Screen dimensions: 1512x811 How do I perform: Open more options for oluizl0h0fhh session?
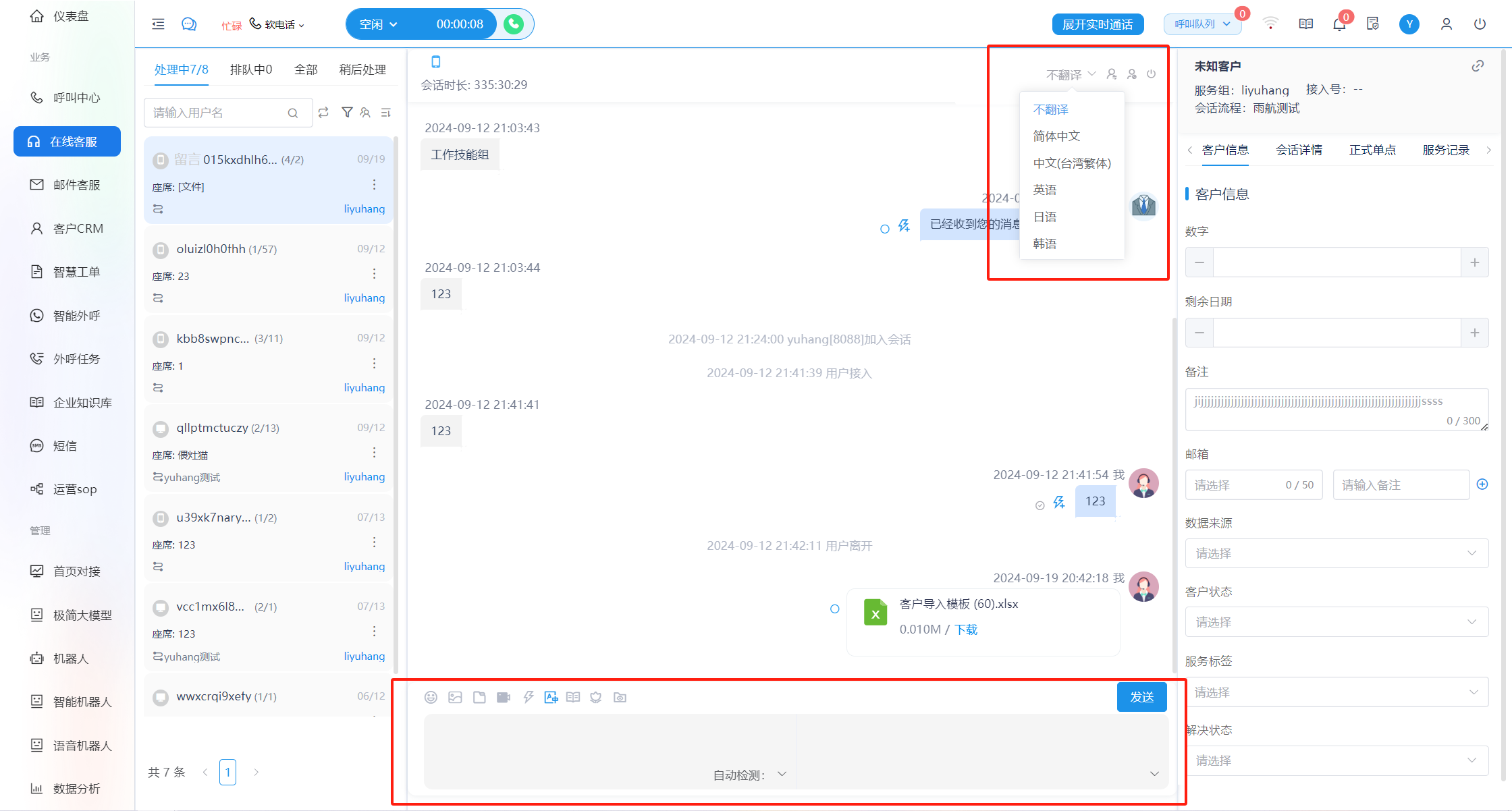pyautogui.click(x=374, y=273)
